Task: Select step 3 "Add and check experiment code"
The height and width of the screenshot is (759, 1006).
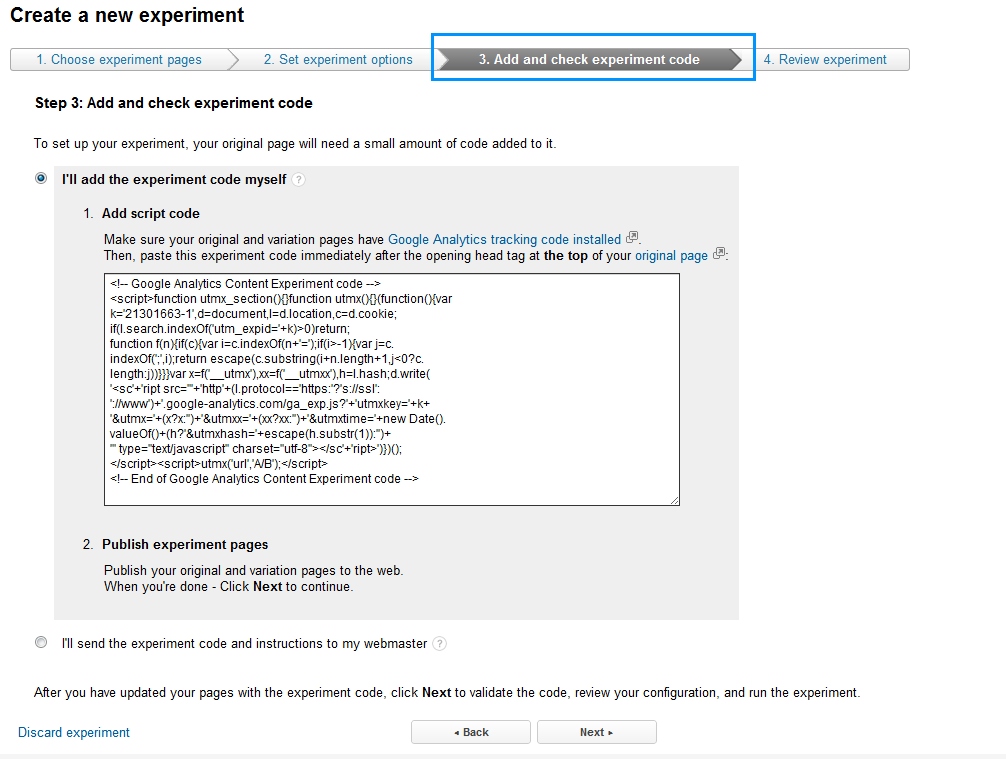Action: (x=589, y=60)
